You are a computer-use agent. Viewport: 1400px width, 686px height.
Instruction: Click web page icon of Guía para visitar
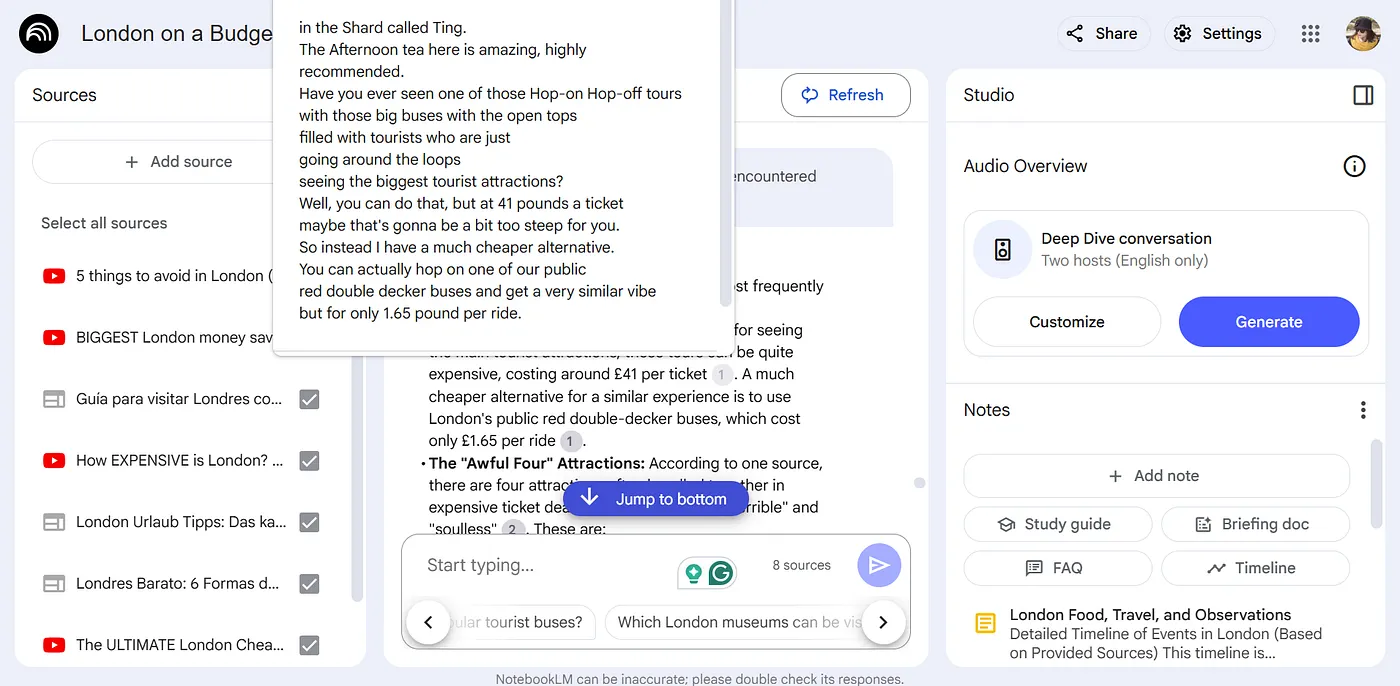(54, 399)
